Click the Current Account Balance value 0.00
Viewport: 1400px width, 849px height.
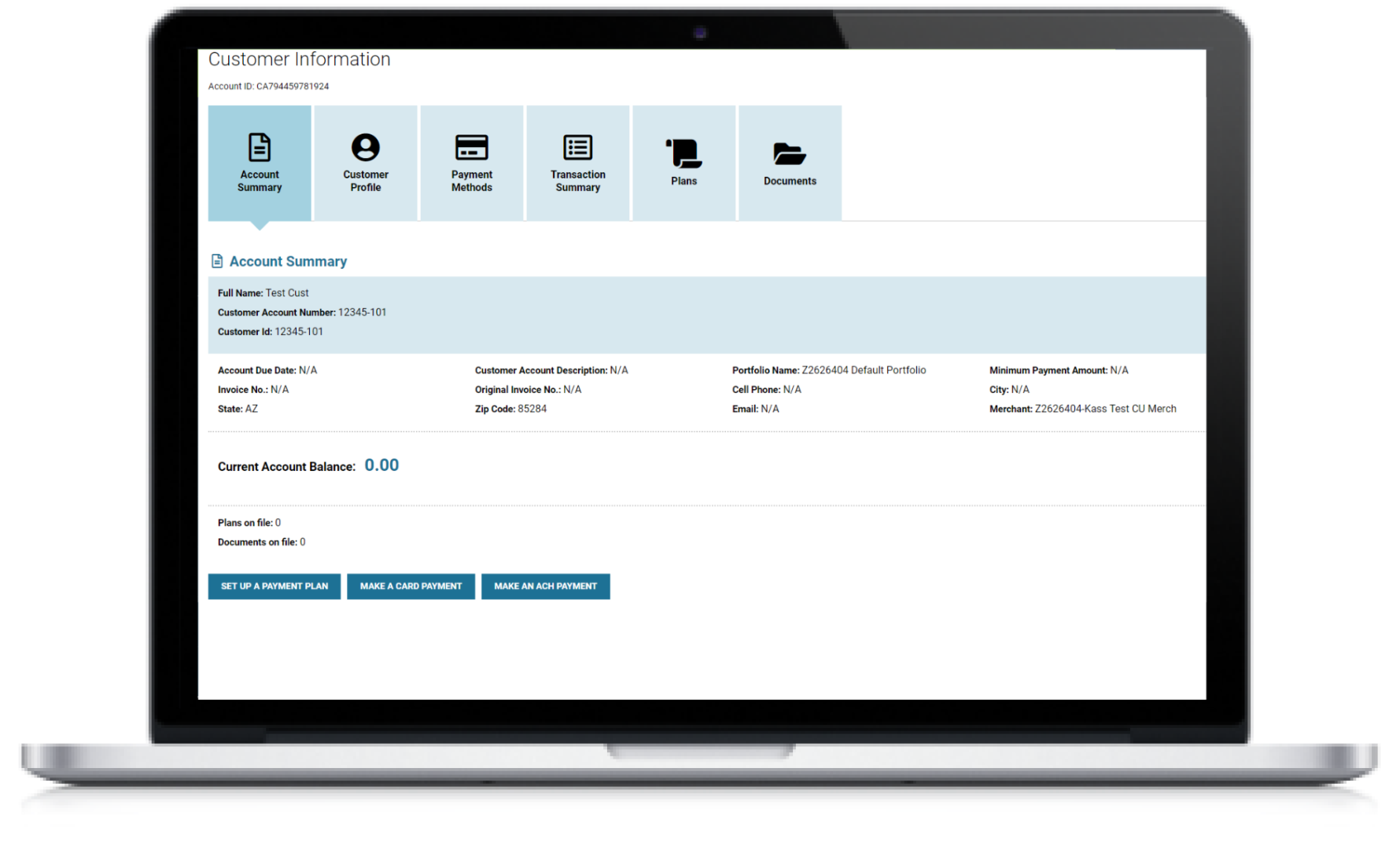381,465
